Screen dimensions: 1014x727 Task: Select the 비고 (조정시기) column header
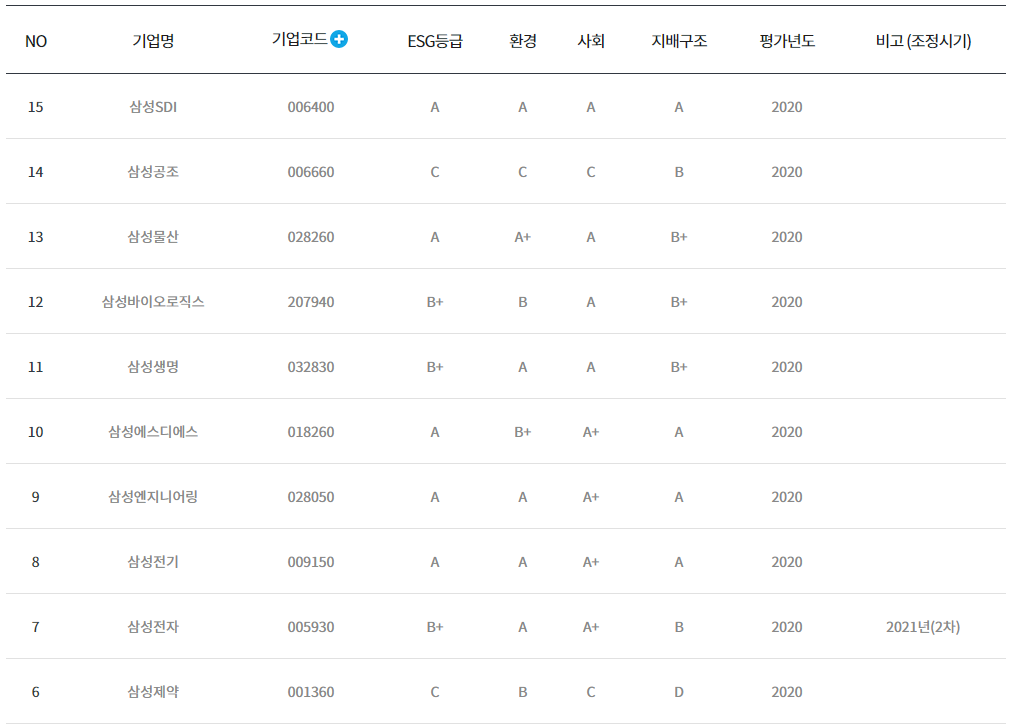923,41
